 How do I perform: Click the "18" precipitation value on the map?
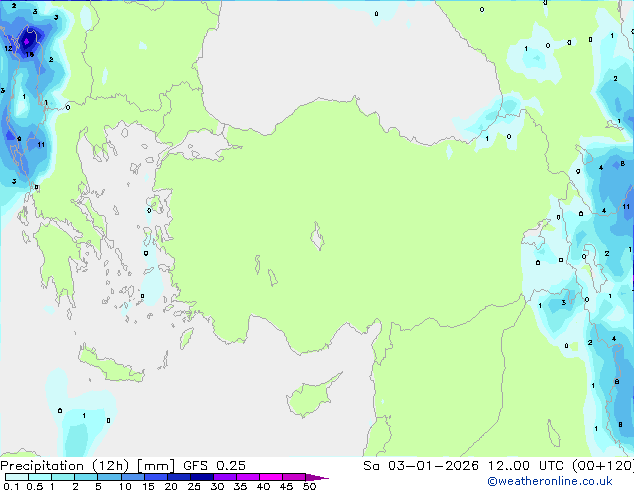(x=30, y=55)
